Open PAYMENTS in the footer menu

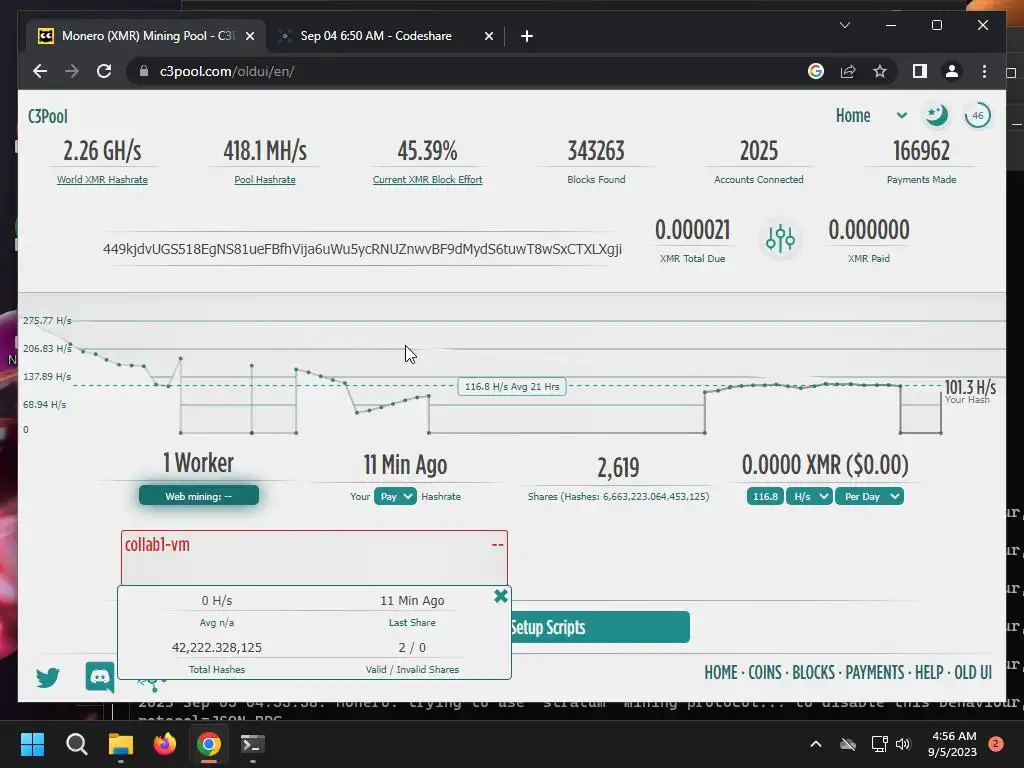[x=874, y=673]
